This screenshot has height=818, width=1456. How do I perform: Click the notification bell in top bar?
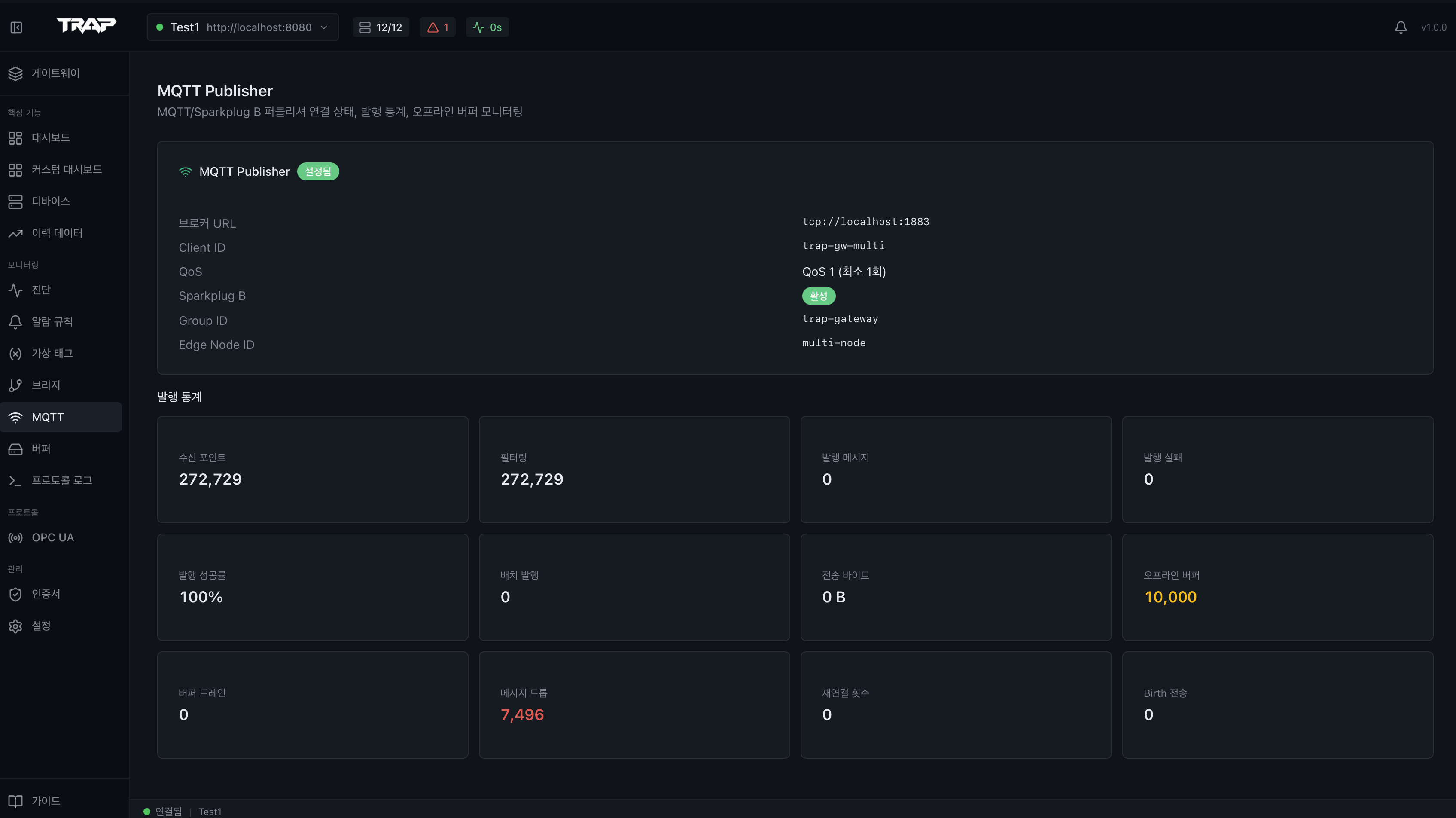tap(1401, 27)
